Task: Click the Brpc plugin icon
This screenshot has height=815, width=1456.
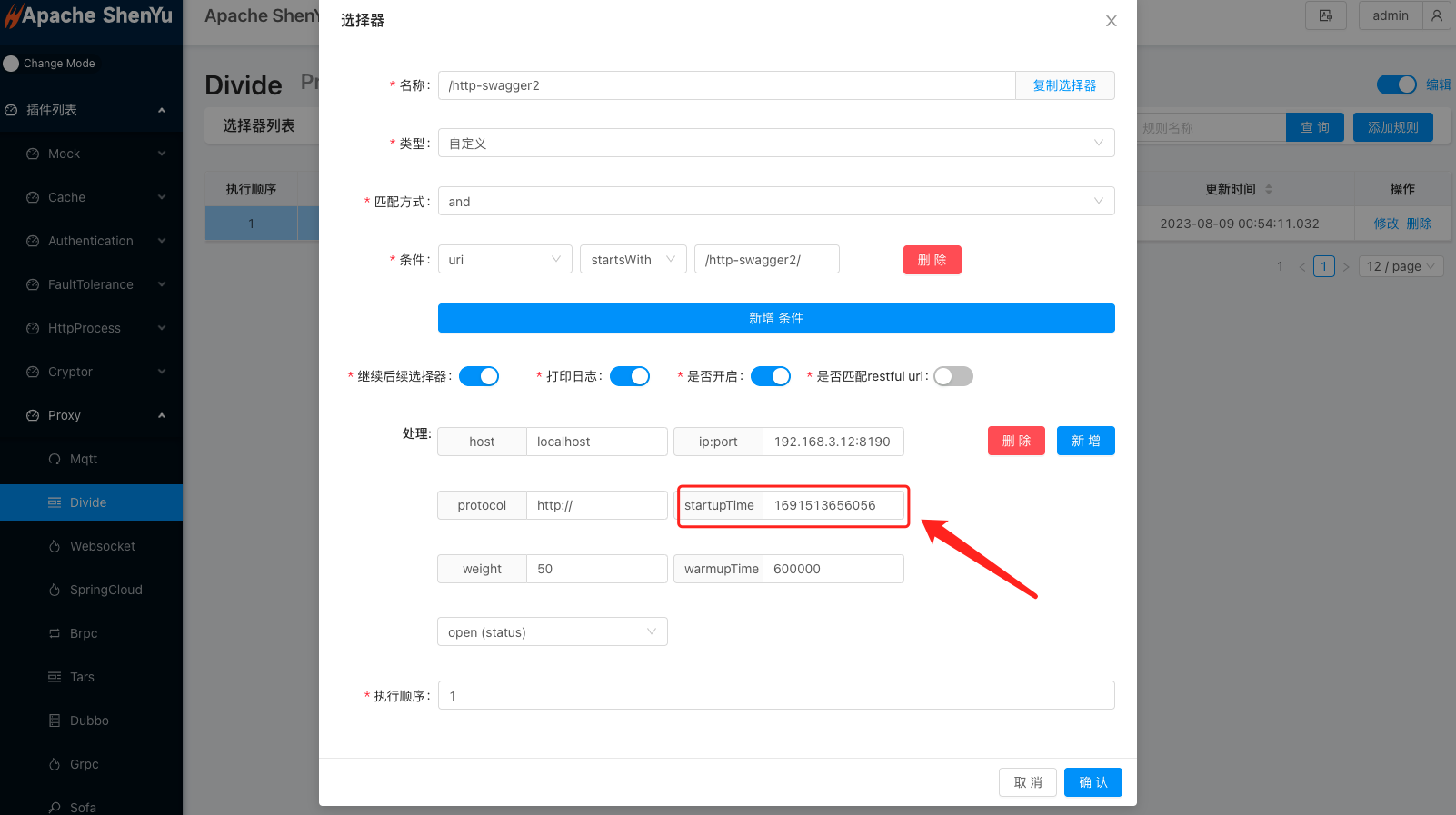Action: tap(55, 633)
